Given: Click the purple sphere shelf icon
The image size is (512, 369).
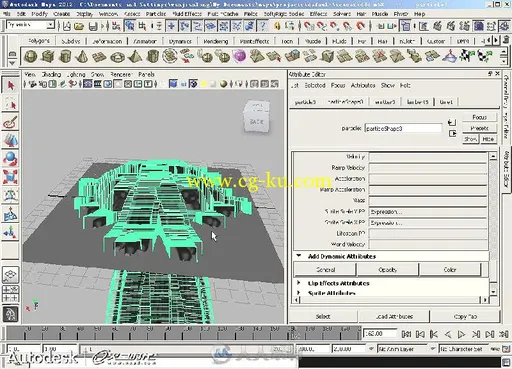Looking at the screenshot, I should 240,56.
